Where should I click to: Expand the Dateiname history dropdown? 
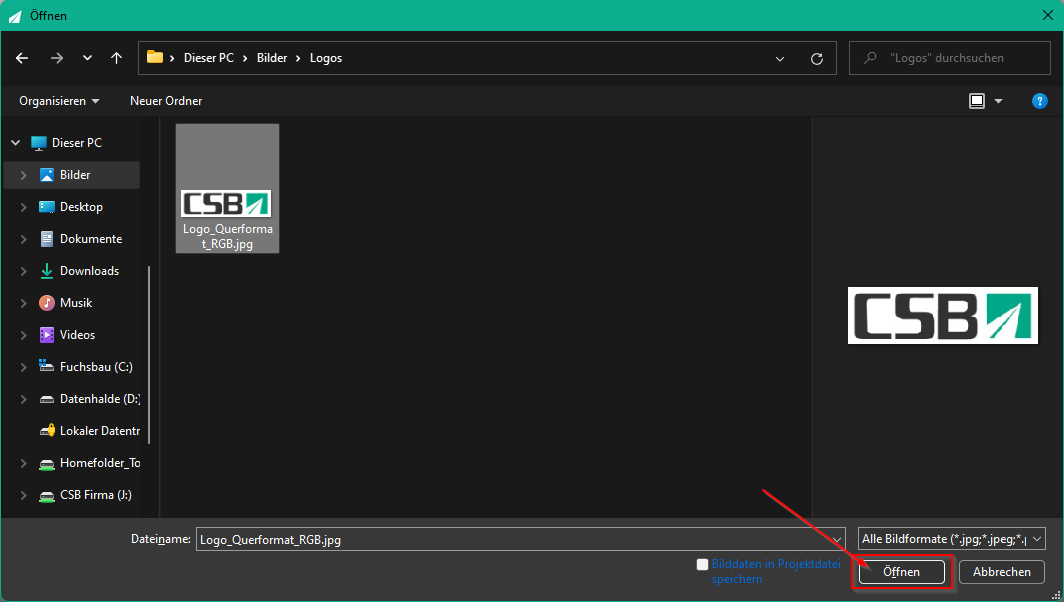837,540
